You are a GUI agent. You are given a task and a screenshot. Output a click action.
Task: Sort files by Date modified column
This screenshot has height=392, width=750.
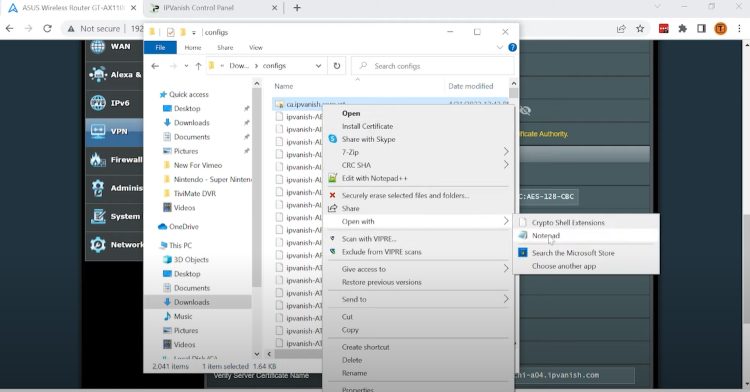coord(471,86)
